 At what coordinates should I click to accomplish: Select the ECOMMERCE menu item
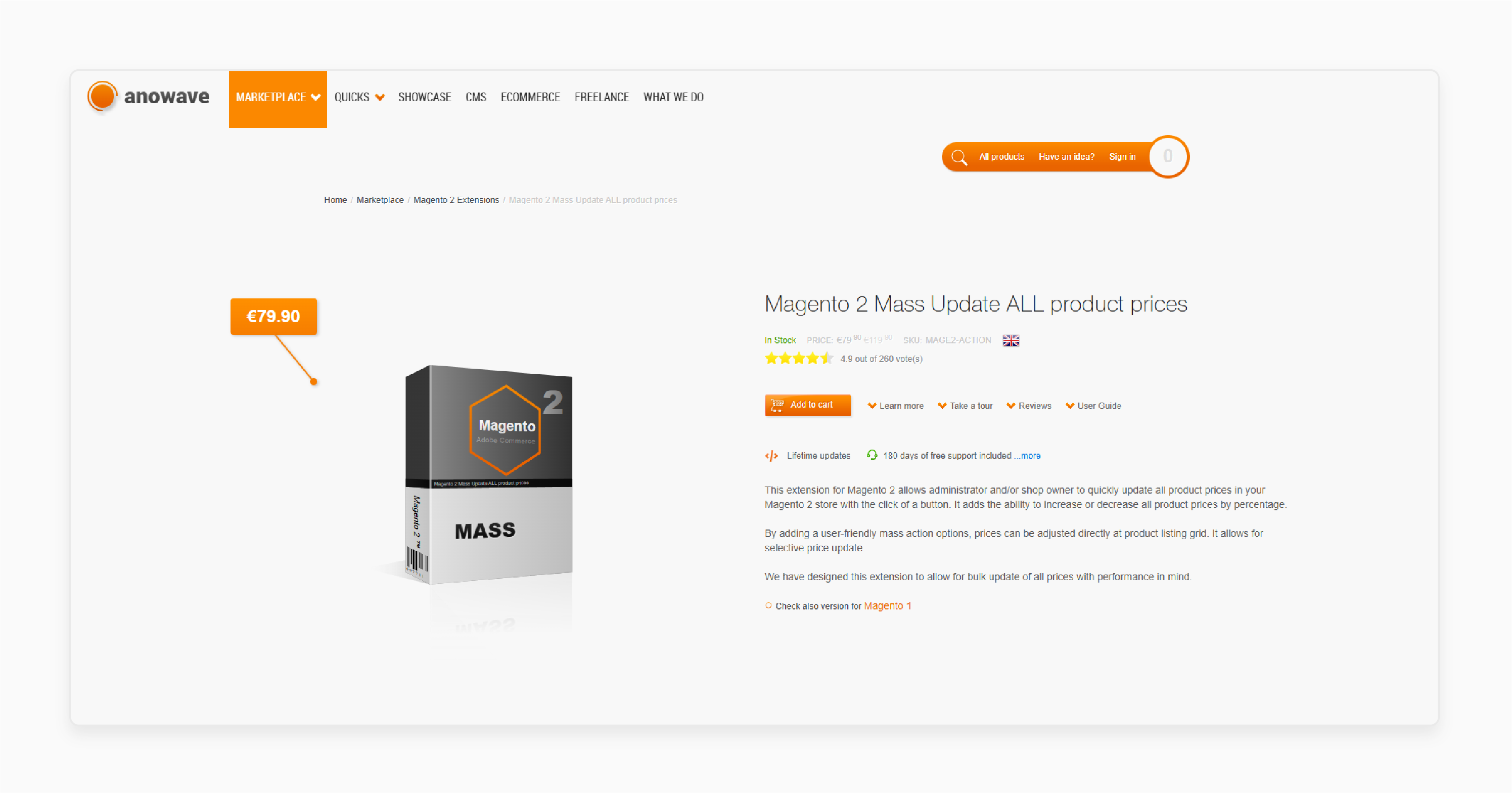(531, 97)
